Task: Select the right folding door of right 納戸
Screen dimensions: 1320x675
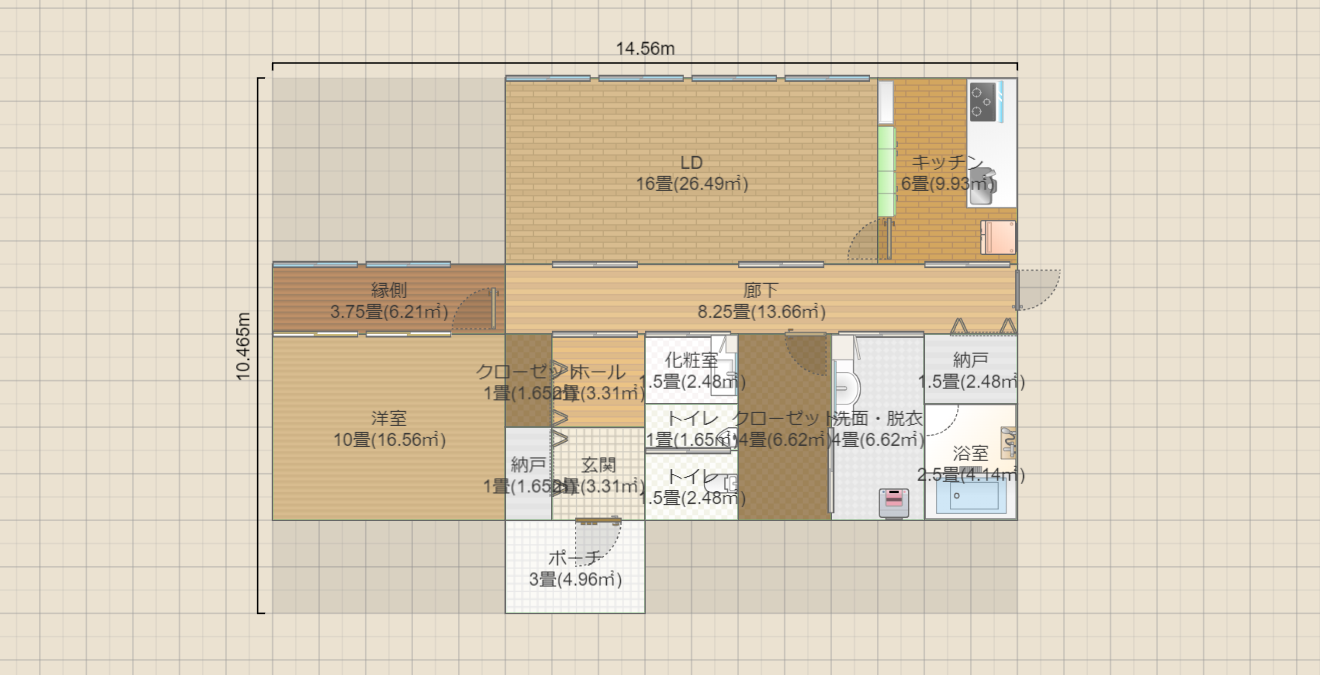Action: click(x=1008, y=326)
